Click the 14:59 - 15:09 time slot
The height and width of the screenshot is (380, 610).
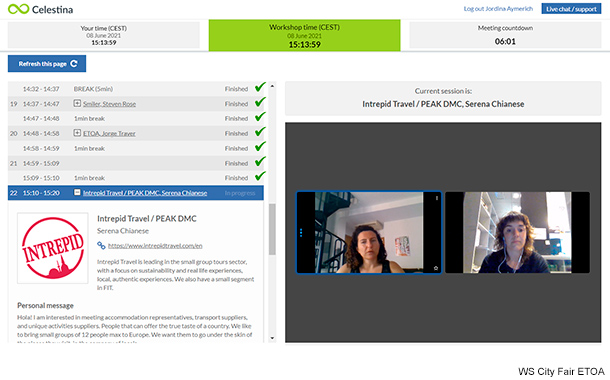41,163
